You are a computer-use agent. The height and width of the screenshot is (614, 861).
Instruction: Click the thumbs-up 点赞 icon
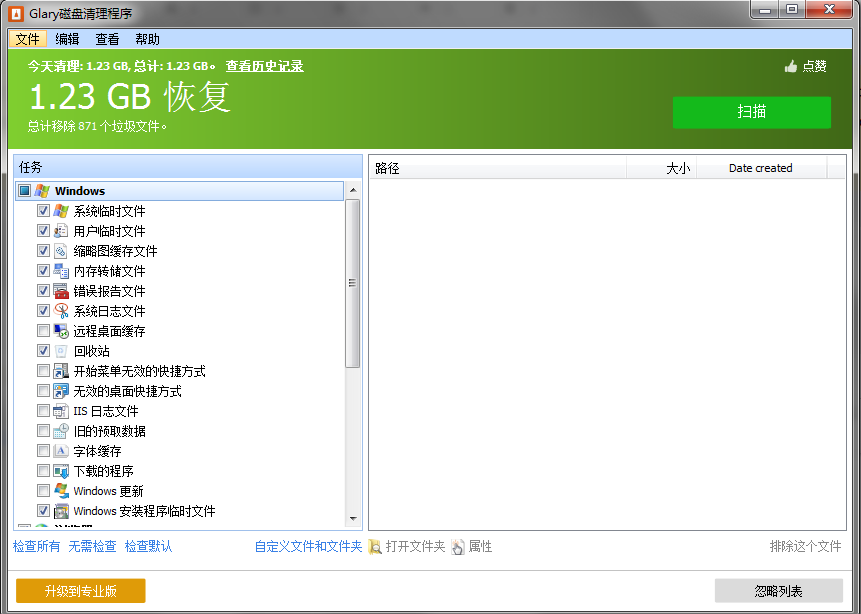[791, 66]
